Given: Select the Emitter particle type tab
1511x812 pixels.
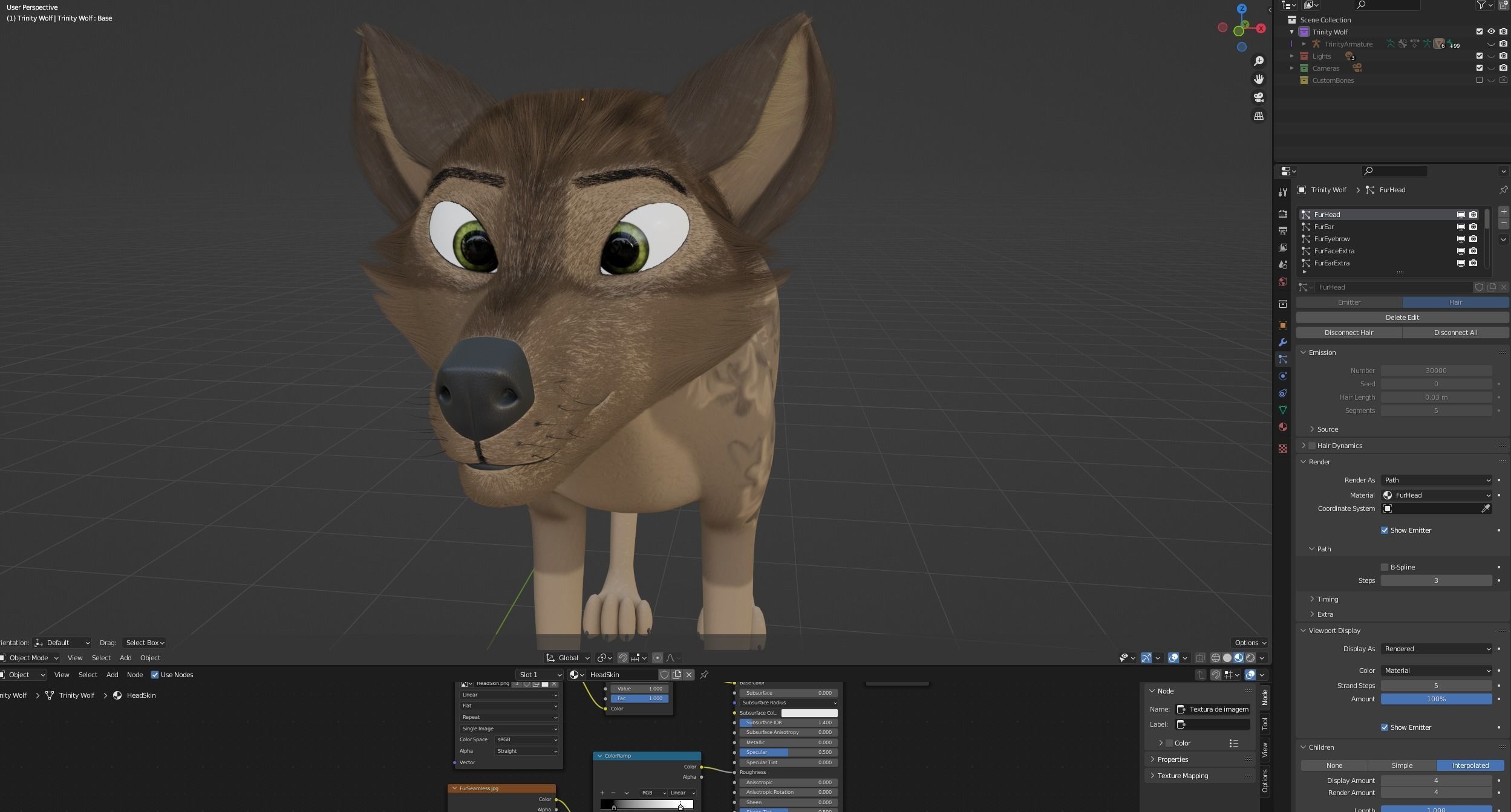Looking at the screenshot, I should (x=1349, y=302).
